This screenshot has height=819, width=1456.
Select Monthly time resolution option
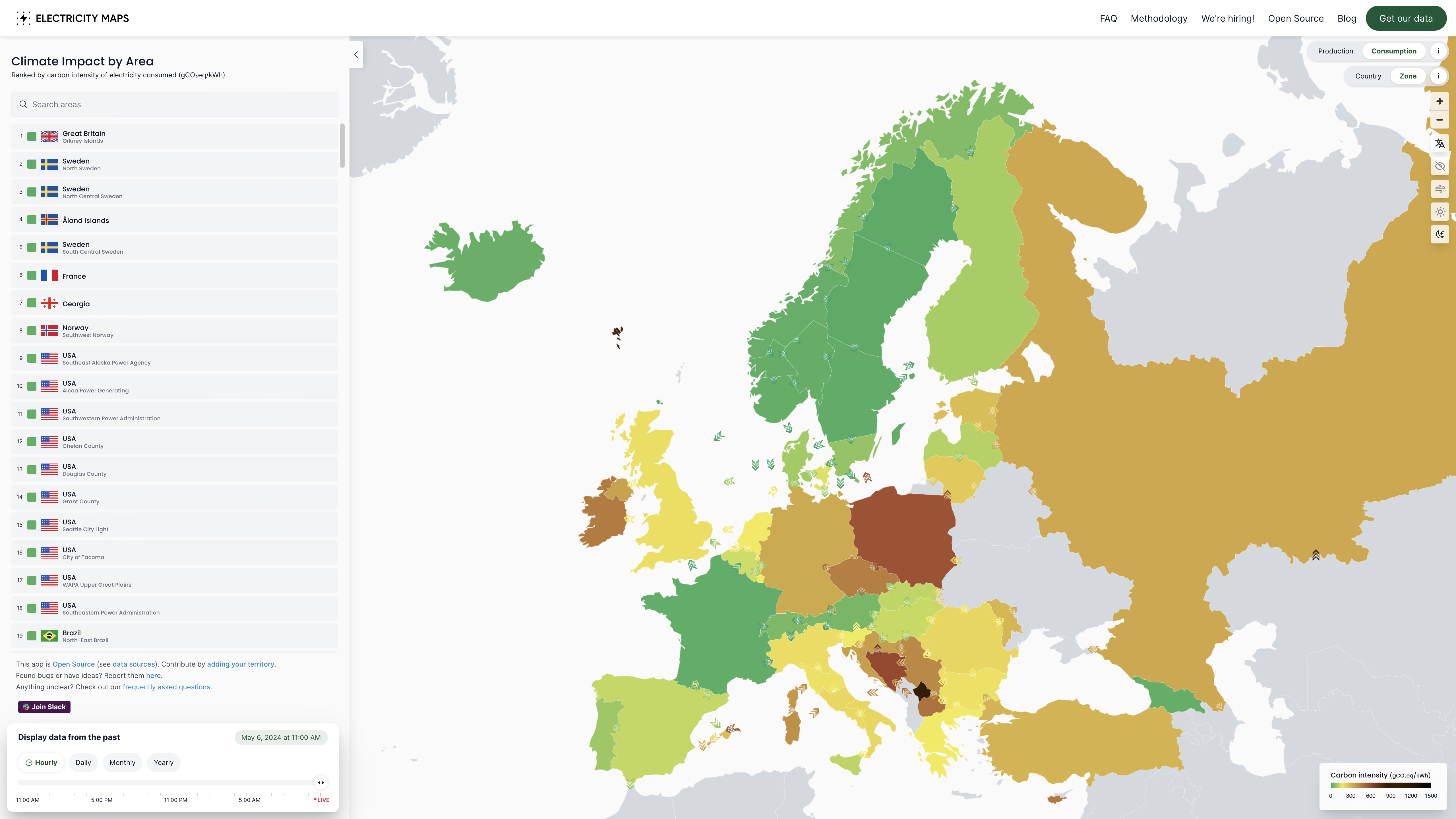122,762
